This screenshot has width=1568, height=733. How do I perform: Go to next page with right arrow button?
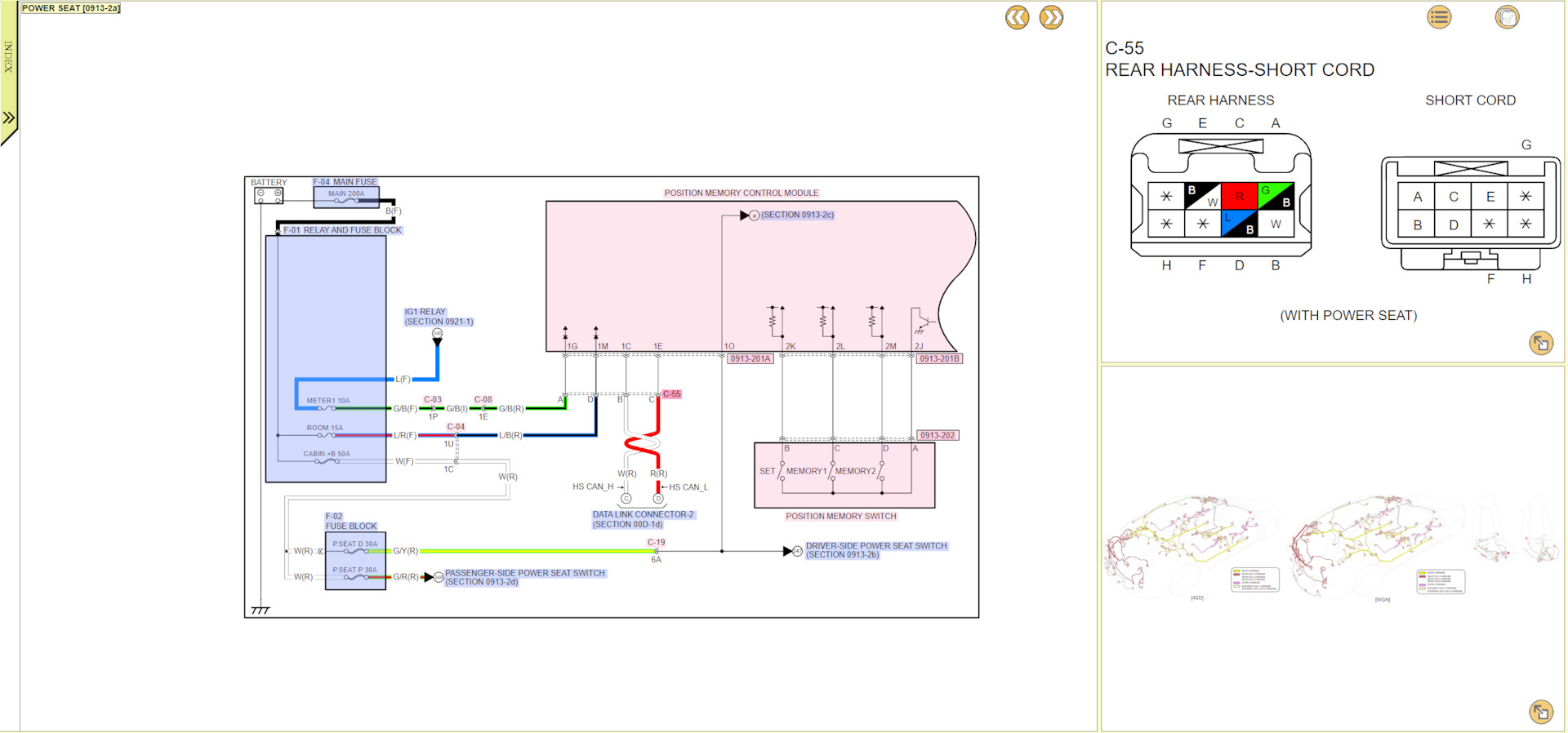[1051, 17]
